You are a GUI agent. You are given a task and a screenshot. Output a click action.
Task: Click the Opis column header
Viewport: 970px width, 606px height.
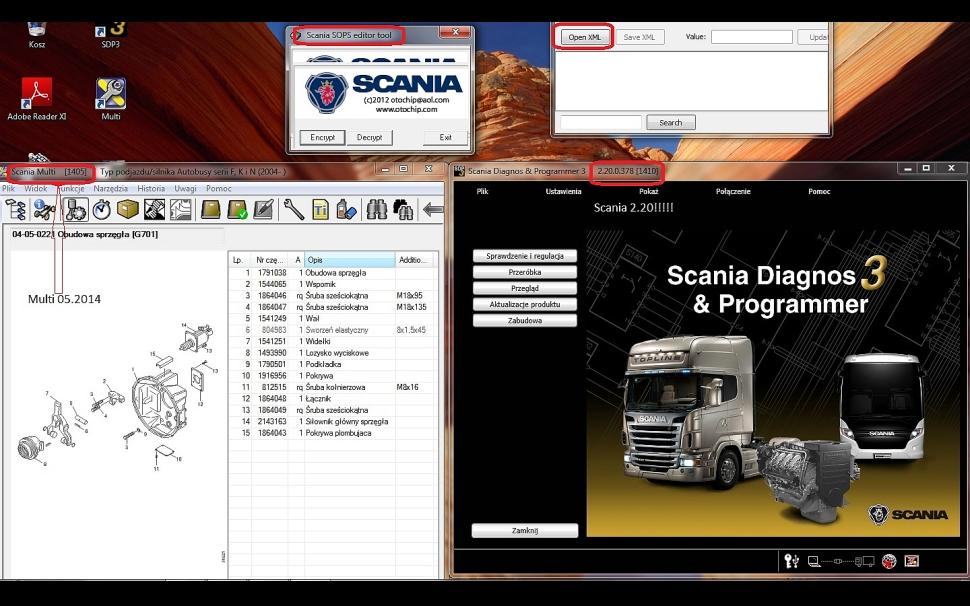[350, 260]
